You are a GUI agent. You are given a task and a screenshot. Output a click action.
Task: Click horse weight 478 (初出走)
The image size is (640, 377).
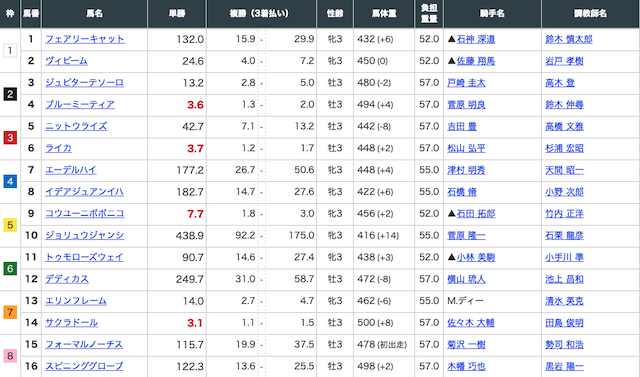(382, 345)
